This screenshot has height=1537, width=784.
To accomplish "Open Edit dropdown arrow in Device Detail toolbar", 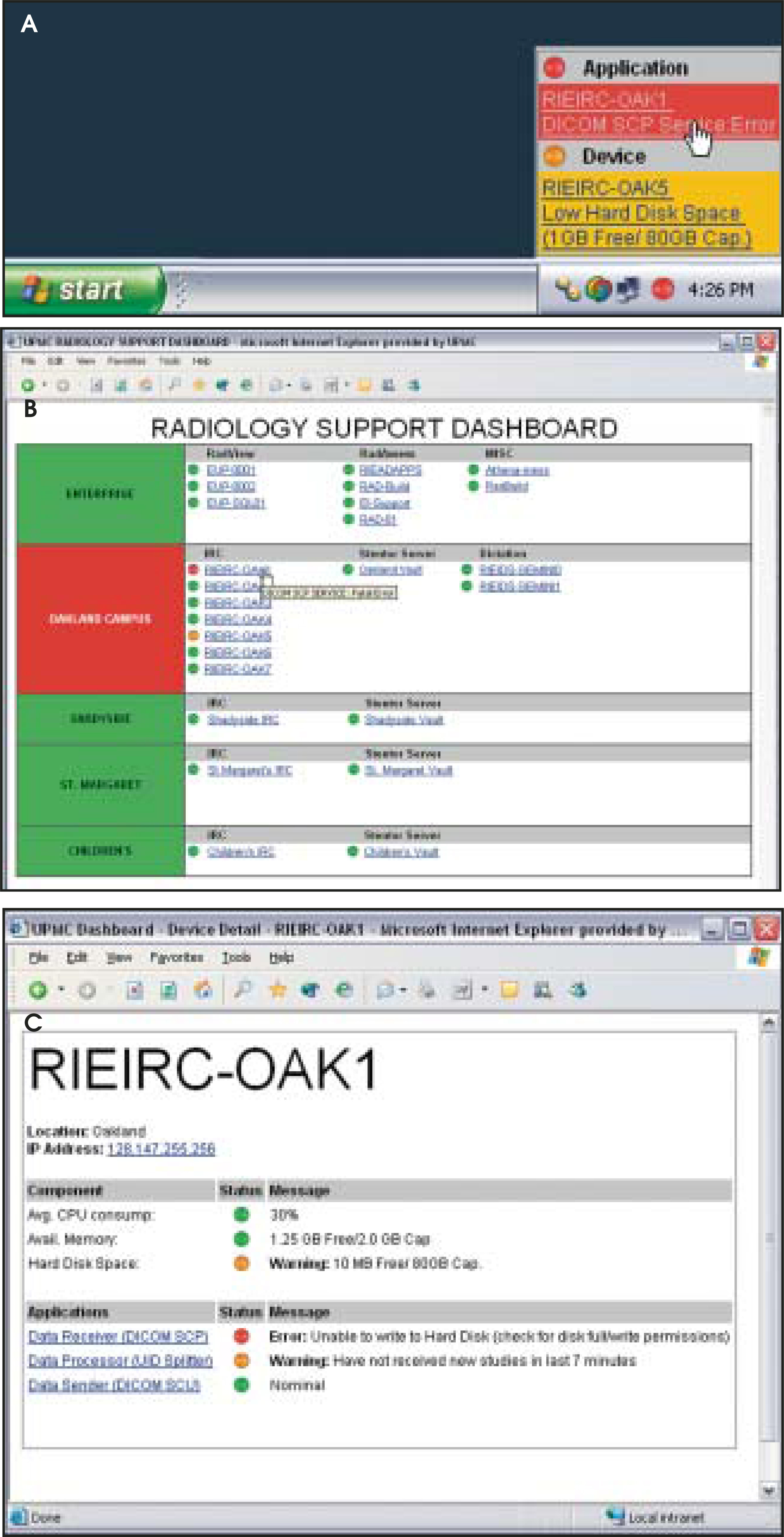I will pyautogui.click(x=485, y=990).
